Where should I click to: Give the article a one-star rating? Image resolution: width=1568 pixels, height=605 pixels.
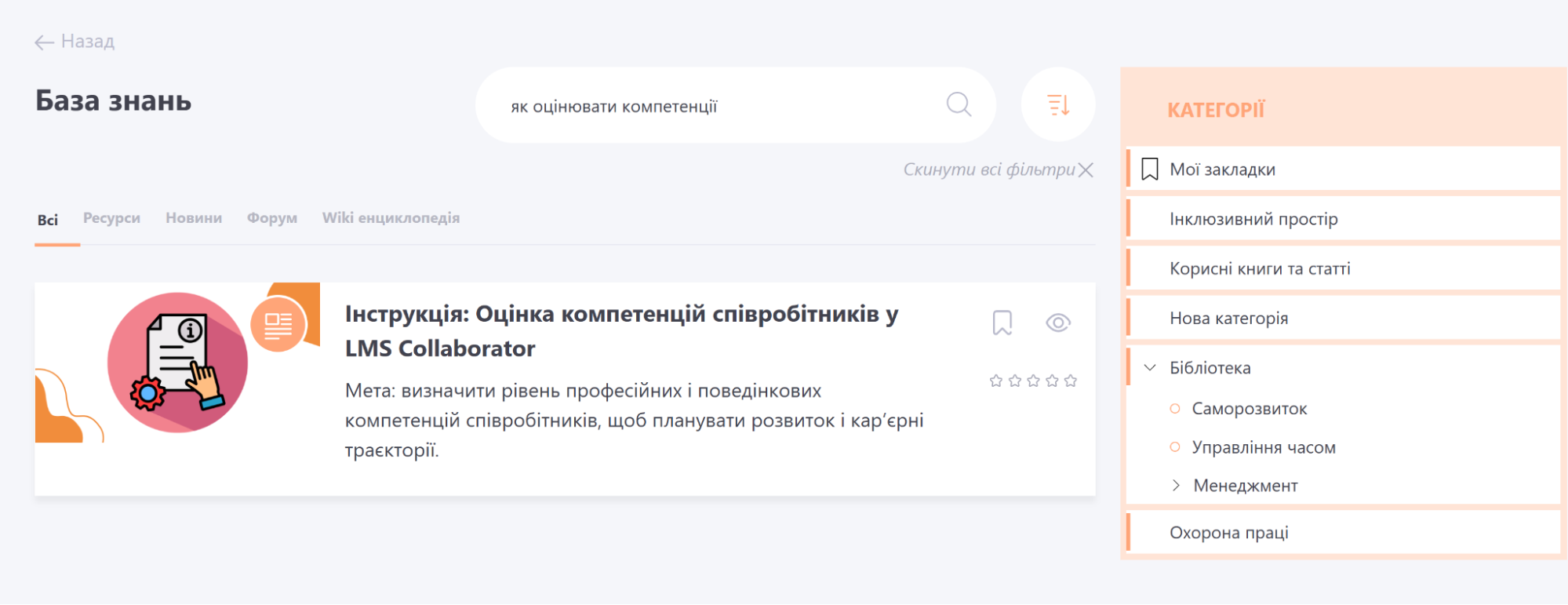[x=996, y=381]
